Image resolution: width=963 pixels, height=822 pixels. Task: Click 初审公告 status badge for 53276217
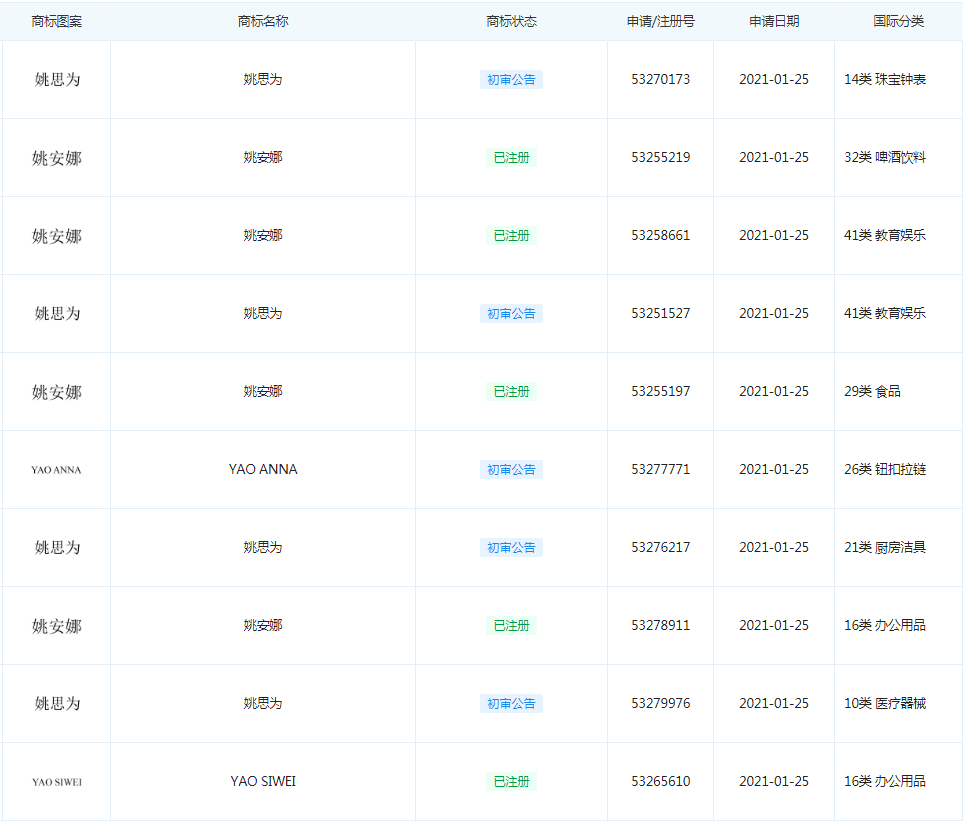tap(511, 548)
